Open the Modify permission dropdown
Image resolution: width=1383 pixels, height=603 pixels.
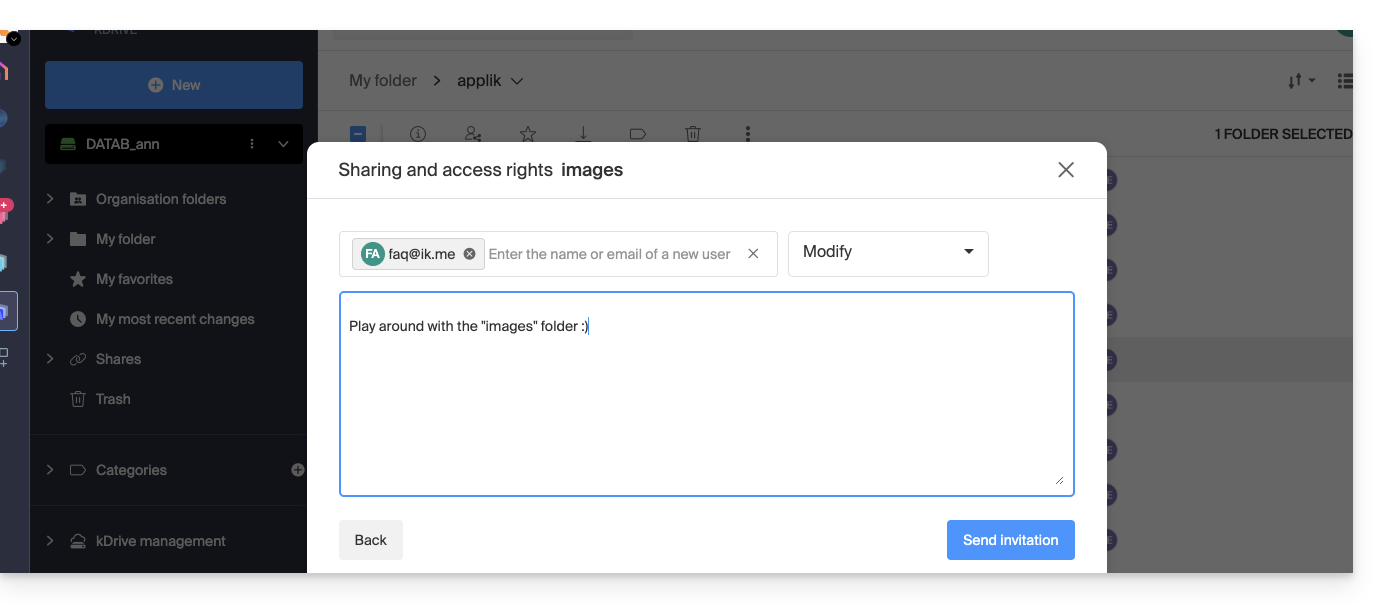point(888,253)
